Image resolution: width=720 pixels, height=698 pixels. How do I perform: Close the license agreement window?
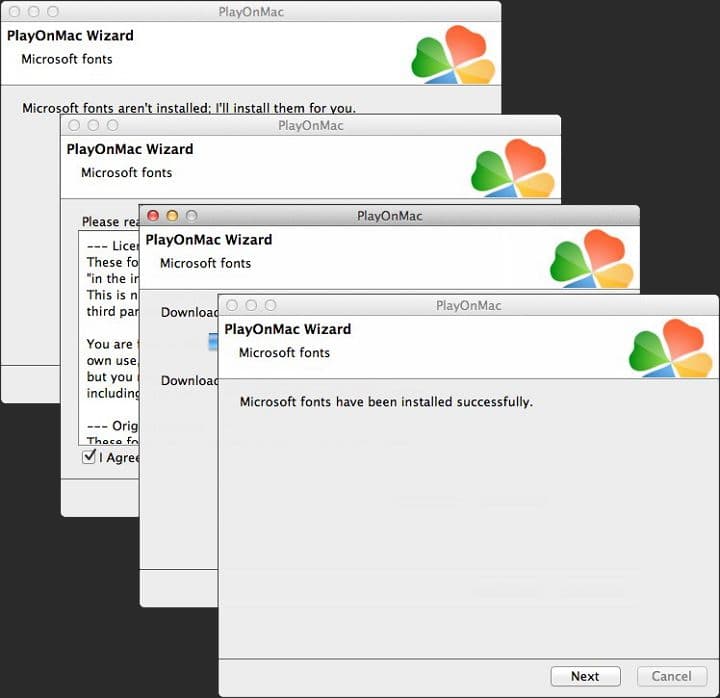pos(74,125)
